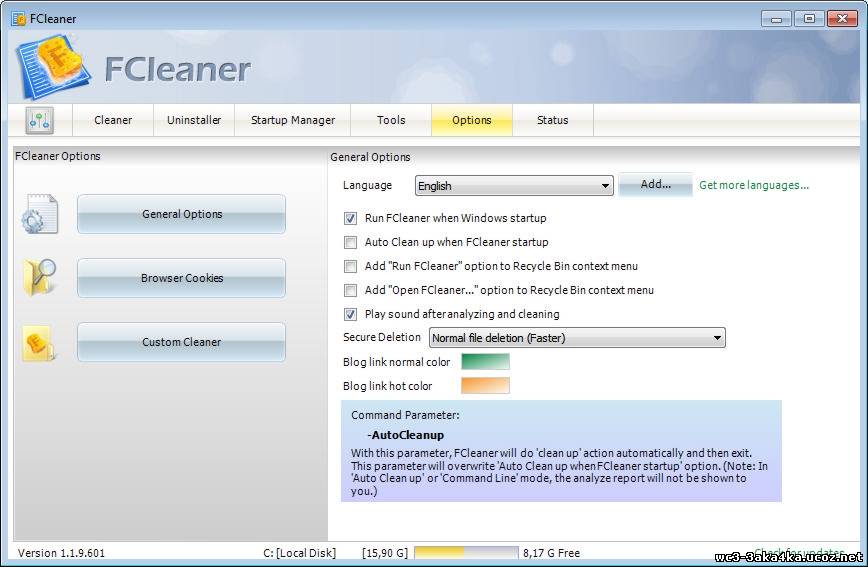Check Add "Run FCleaner" Recycle Bin option
The image size is (868, 567).
click(350, 266)
